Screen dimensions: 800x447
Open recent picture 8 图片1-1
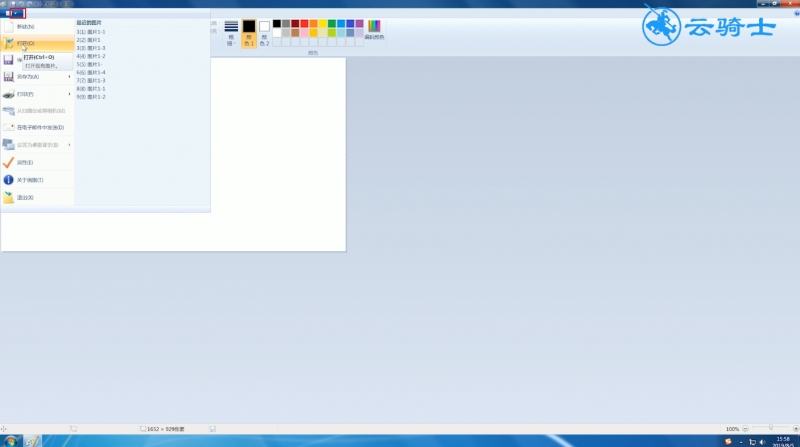pyautogui.click(x=91, y=89)
